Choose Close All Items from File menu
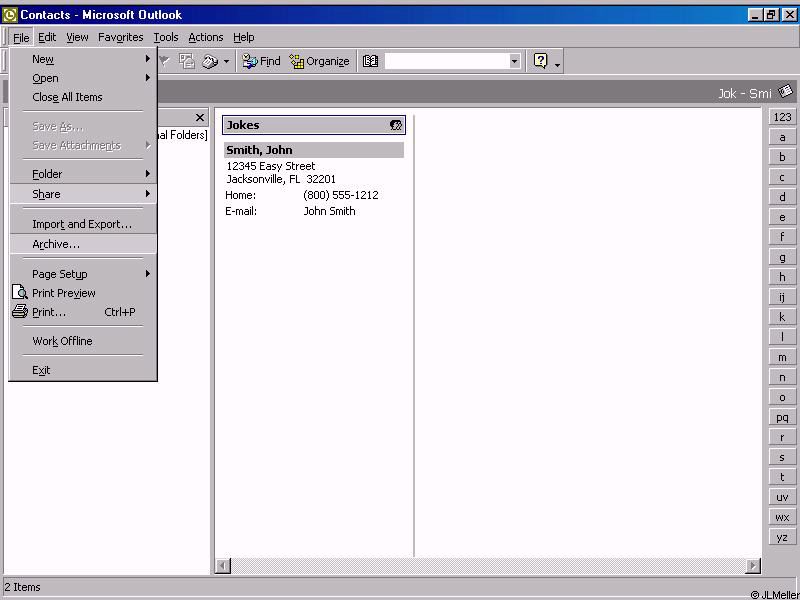800x600 pixels. (x=83, y=97)
